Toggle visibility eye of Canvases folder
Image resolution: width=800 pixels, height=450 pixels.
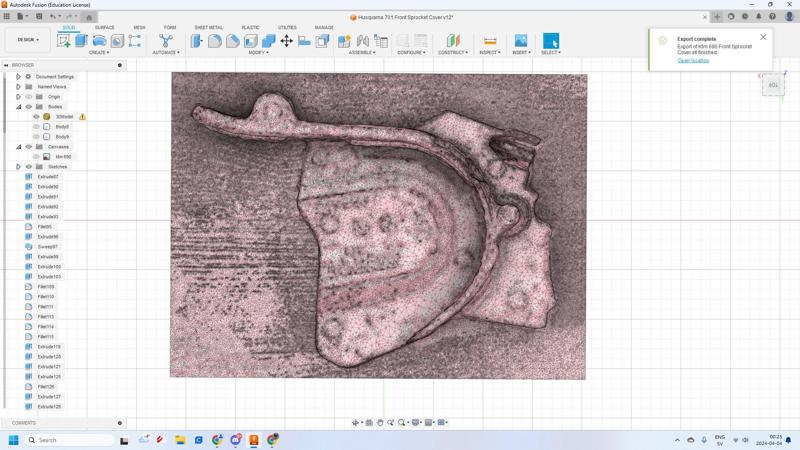click(29, 146)
